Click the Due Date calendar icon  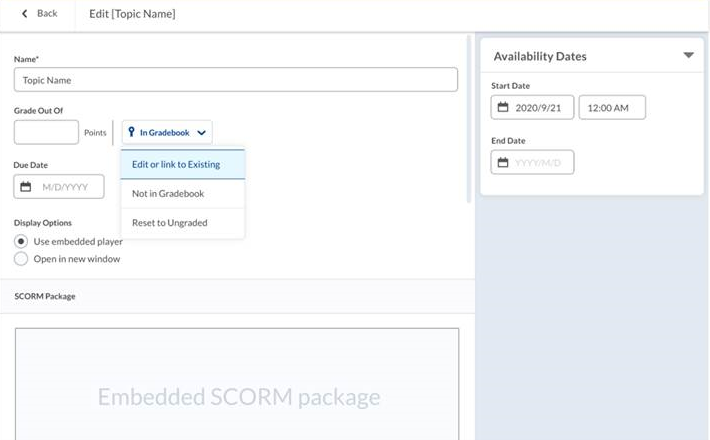tap(26, 187)
